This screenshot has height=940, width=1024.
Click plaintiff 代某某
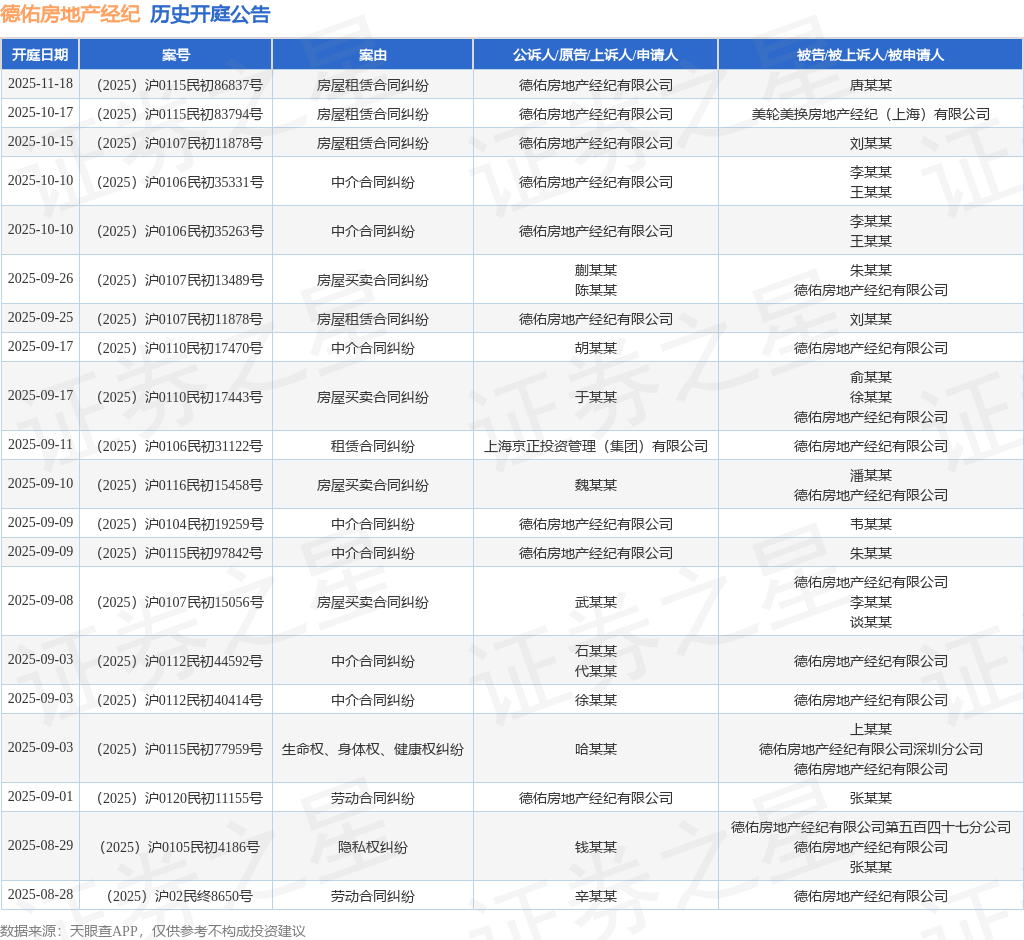(x=596, y=671)
